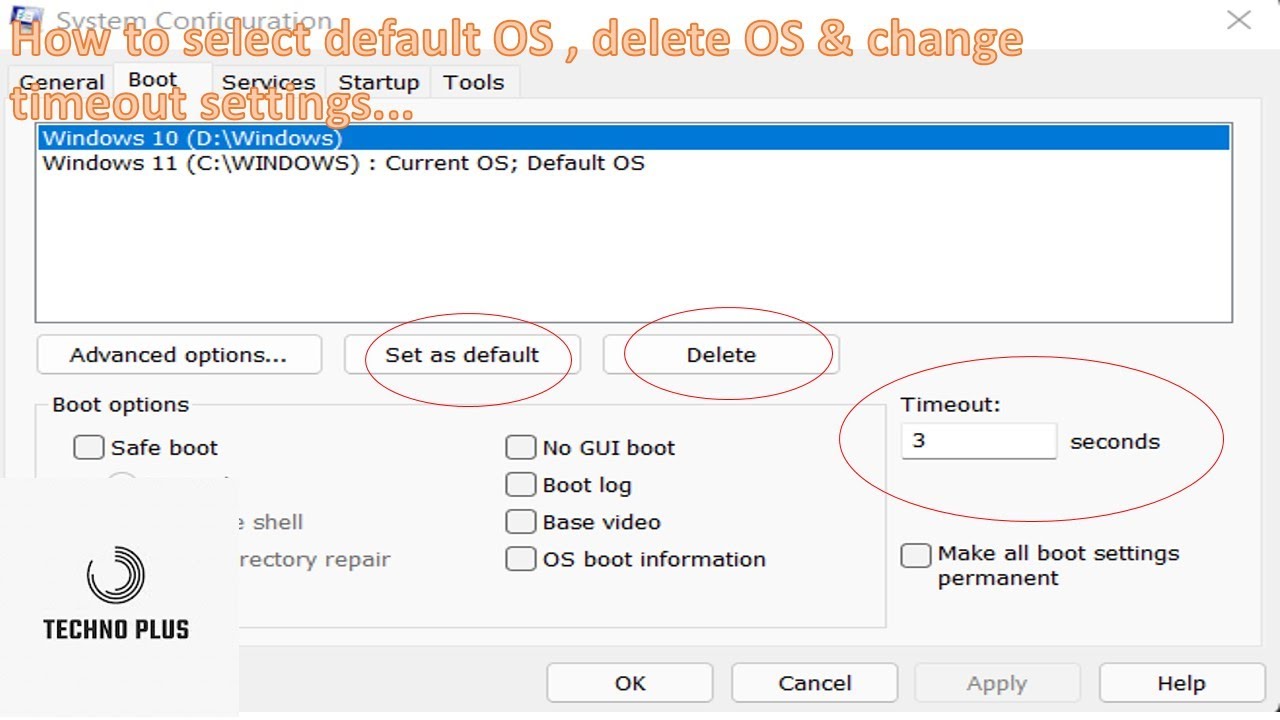
Task: Cancel the System Configuration dialog
Action: point(815,683)
